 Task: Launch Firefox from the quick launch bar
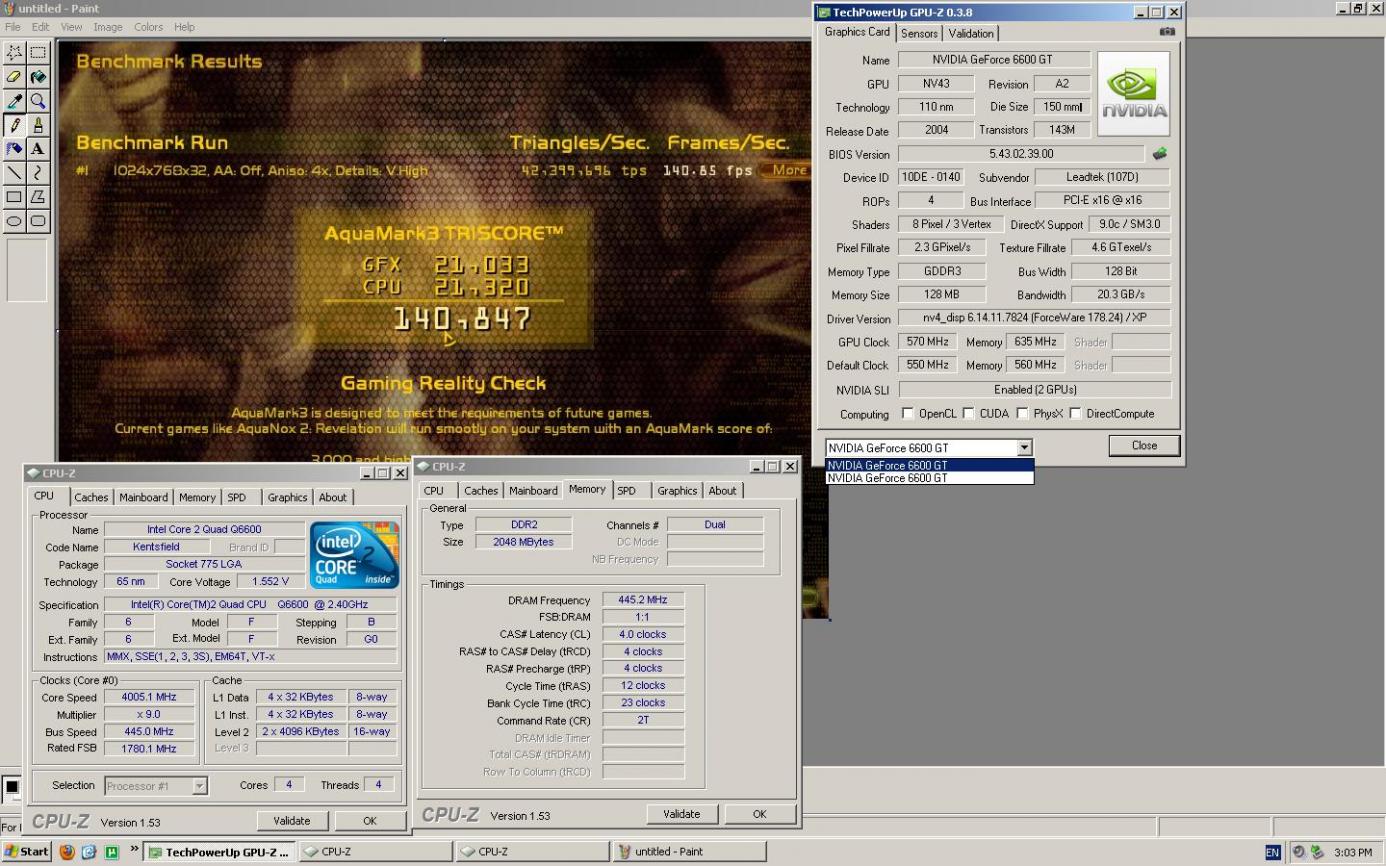[x=67, y=852]
